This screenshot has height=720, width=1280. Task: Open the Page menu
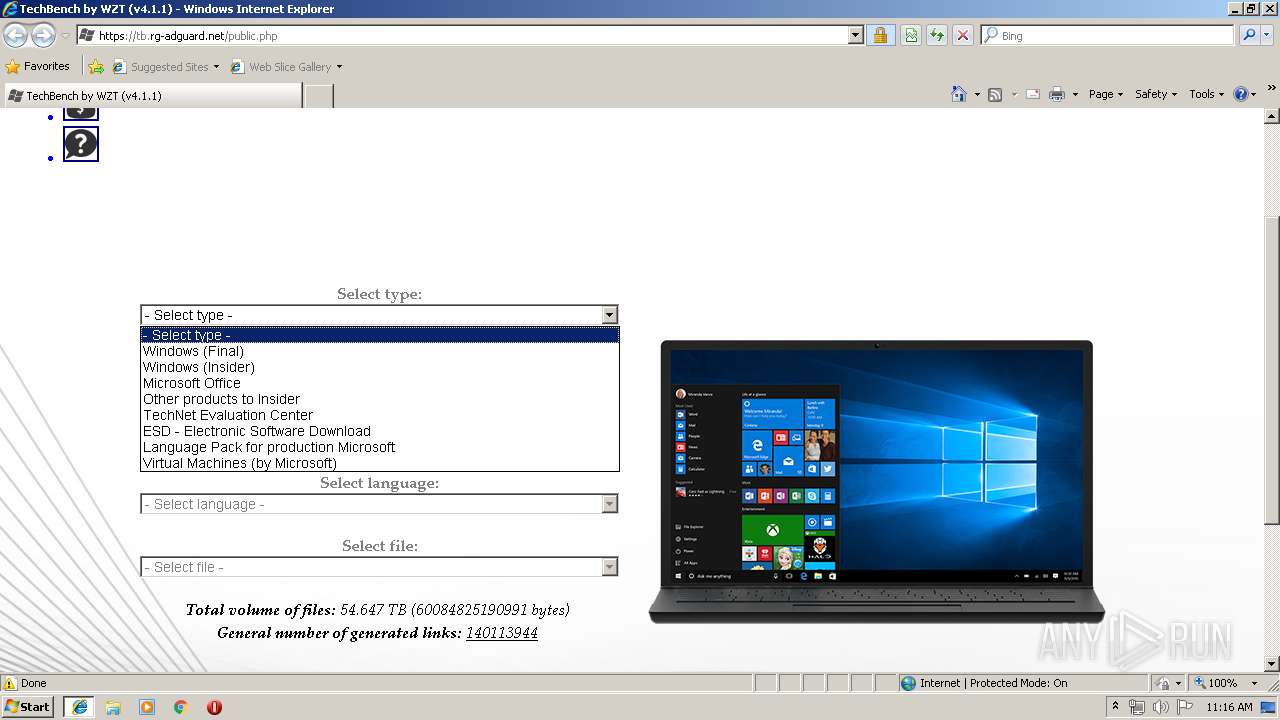tap(1105, 94)
